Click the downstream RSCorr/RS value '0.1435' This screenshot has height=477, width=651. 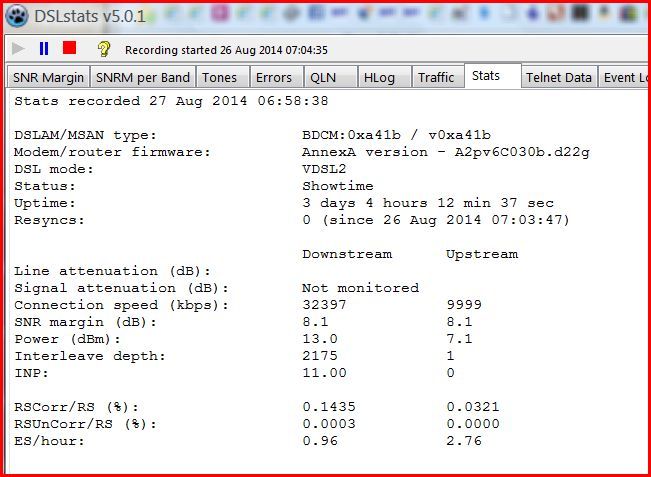329,407
